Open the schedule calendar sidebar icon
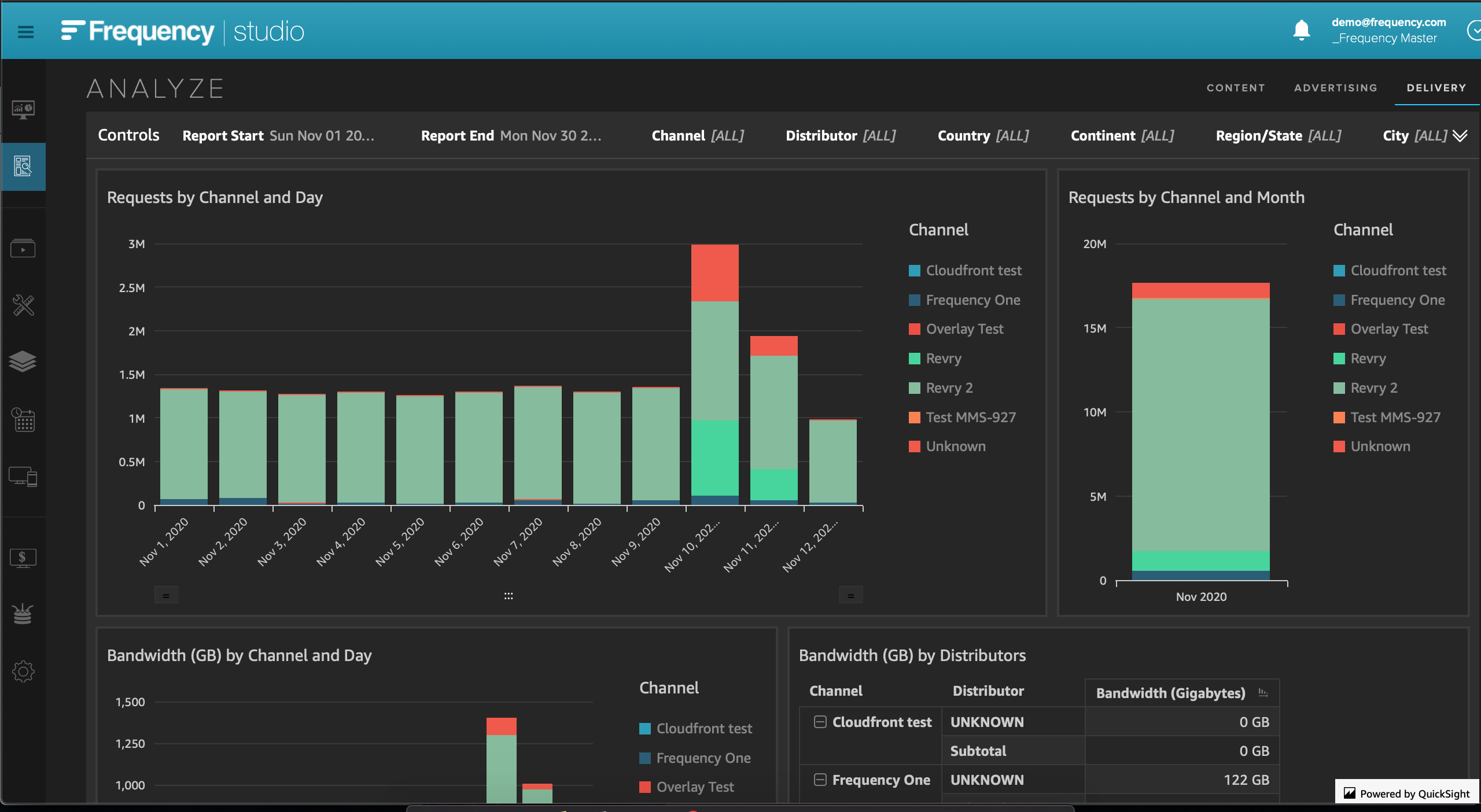Image resolution: width=1481 pixels, height=812 pixels. click(23, 419)
